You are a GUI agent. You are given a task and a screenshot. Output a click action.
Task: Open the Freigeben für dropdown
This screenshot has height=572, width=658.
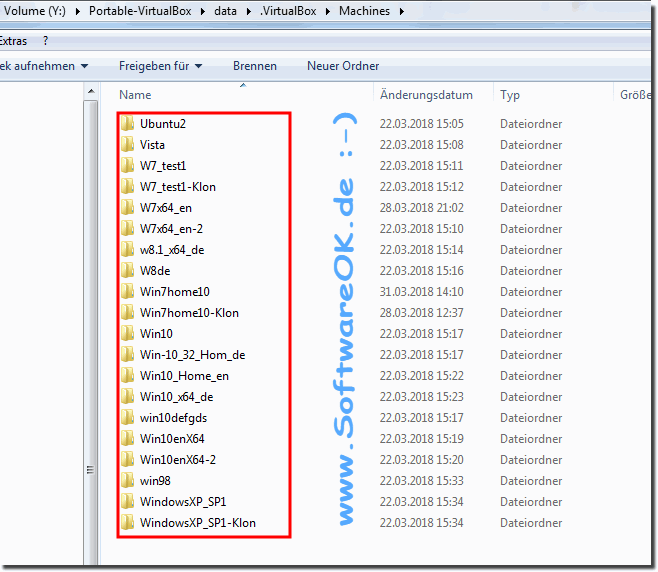pyautogui.click(x=161, y=66)
